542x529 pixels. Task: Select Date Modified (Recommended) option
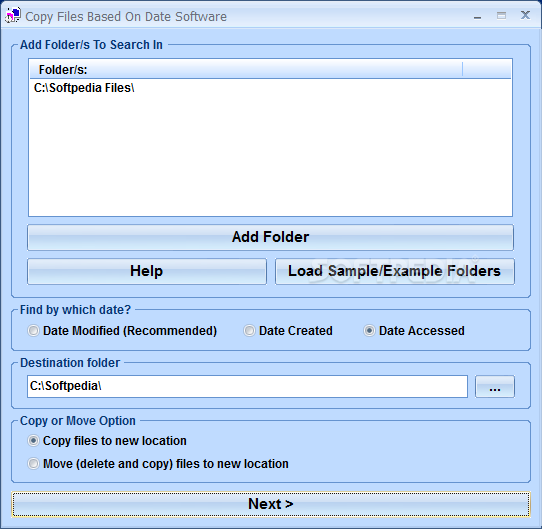(122, 331)
